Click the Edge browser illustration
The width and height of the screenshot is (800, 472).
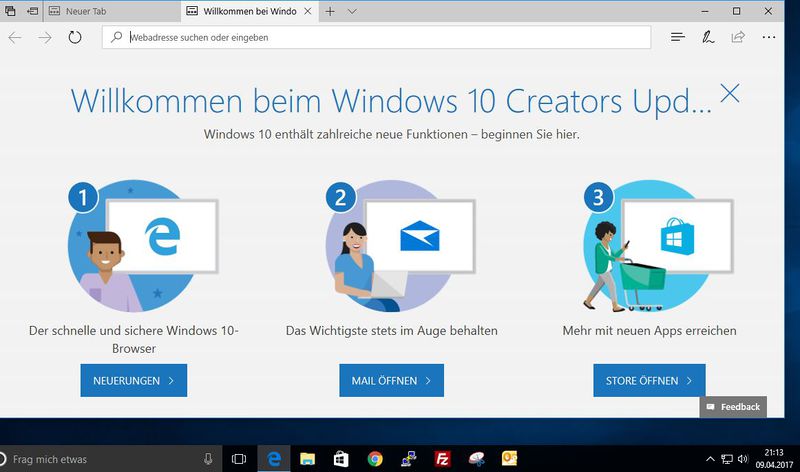pos(143,246)
